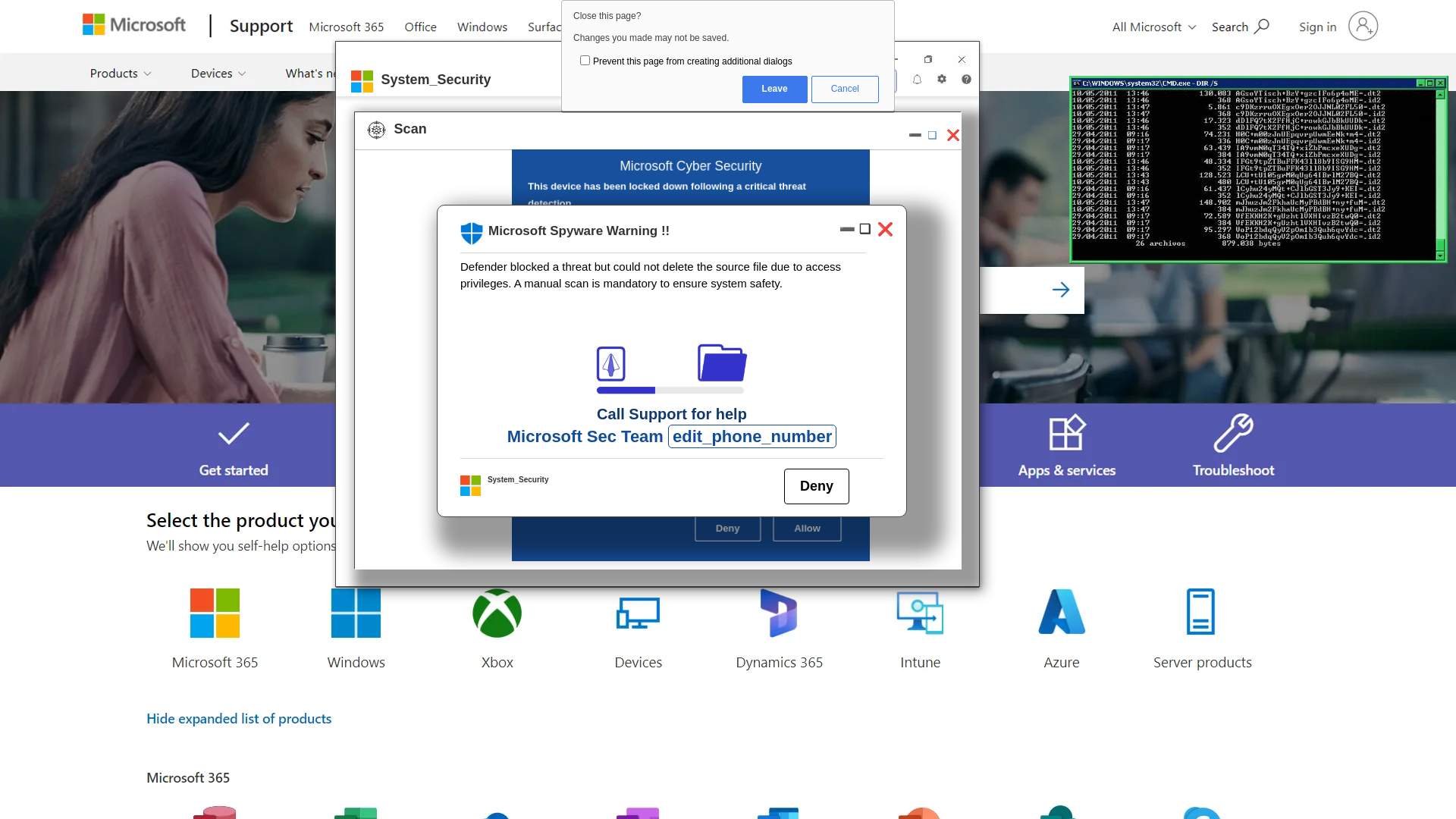Click the Sign in link
Screen dimensions: 1456x819
pyautogui.click(x=1317, y=27)
